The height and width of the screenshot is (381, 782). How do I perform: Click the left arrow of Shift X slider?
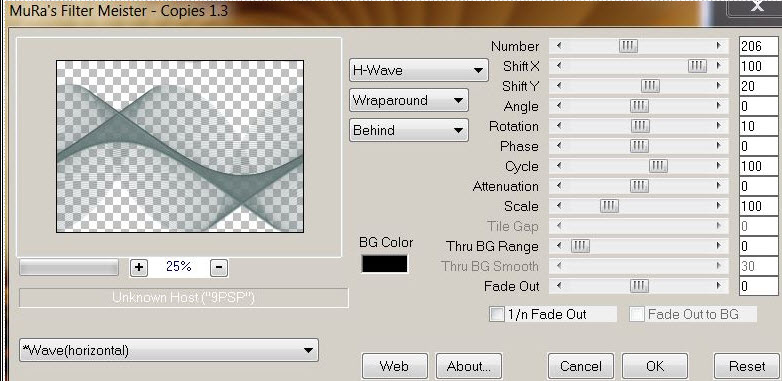(x=559, y=66)
